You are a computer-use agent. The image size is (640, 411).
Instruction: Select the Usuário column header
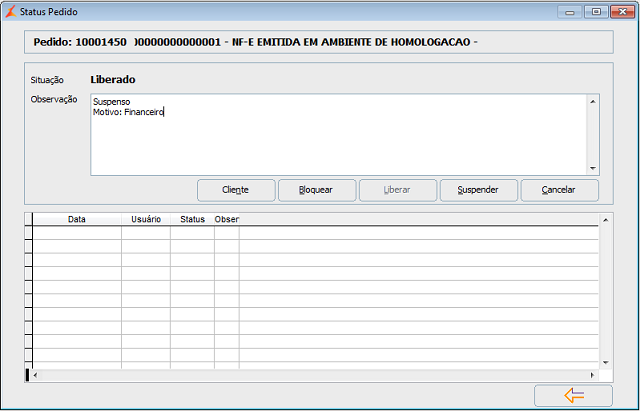[146, 219]
